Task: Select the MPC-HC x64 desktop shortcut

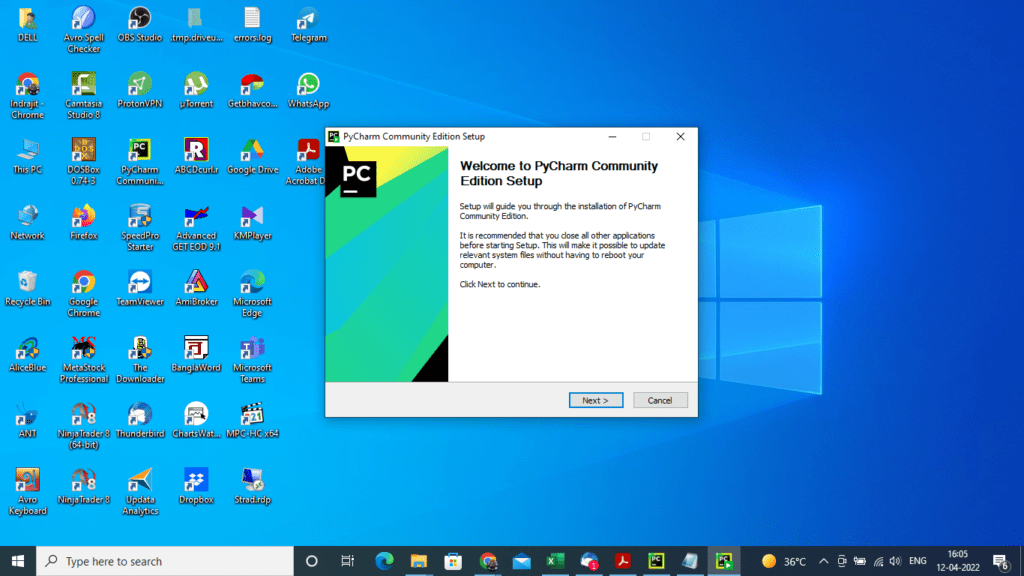Action: click(x=252, y=421)
